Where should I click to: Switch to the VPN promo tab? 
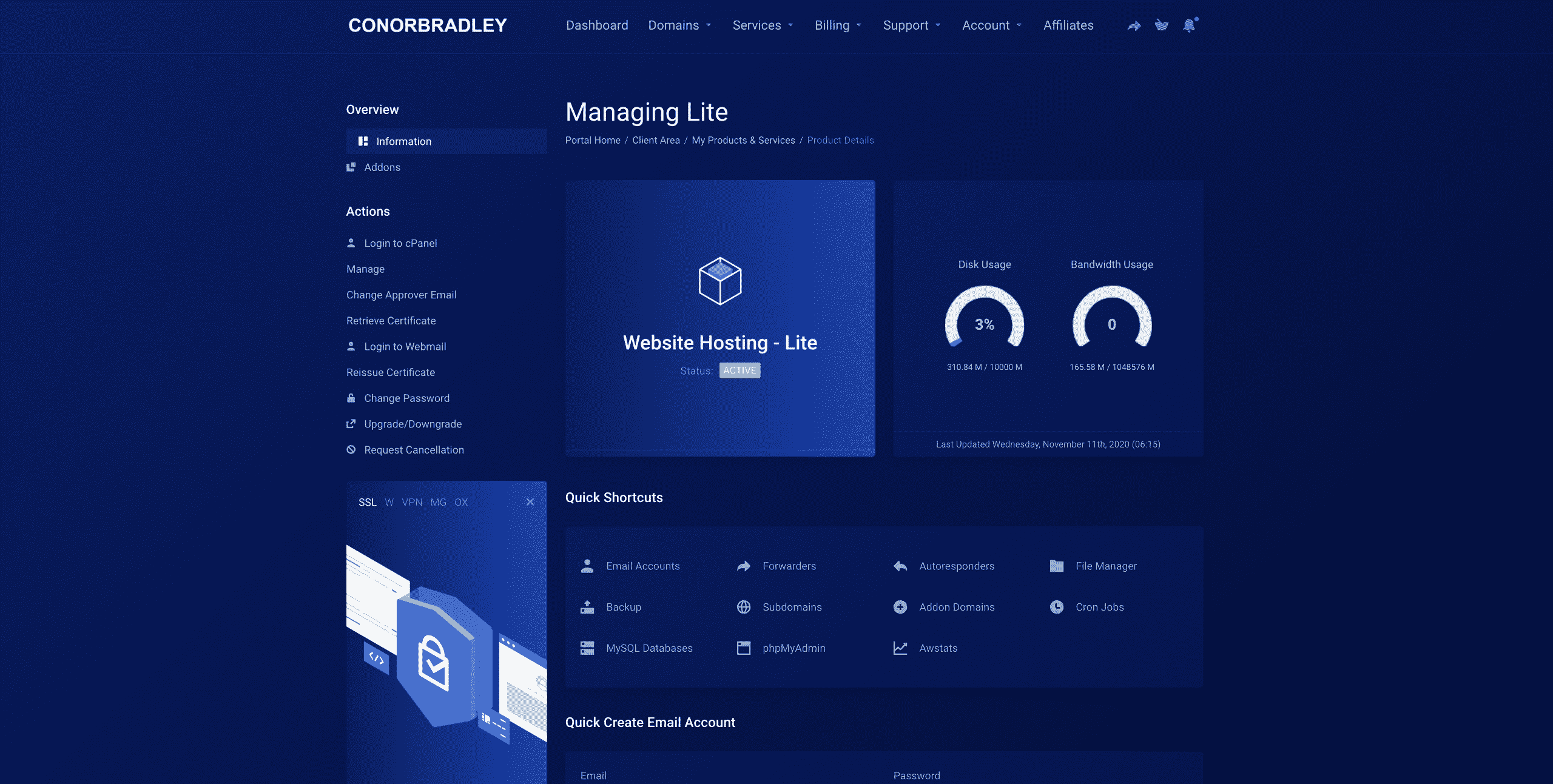coord(412,502)
